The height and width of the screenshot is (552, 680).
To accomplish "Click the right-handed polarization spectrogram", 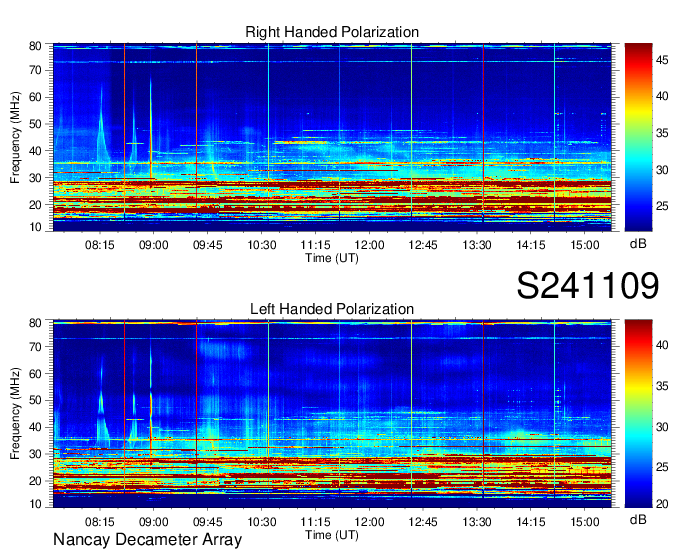I will (332, 137).
